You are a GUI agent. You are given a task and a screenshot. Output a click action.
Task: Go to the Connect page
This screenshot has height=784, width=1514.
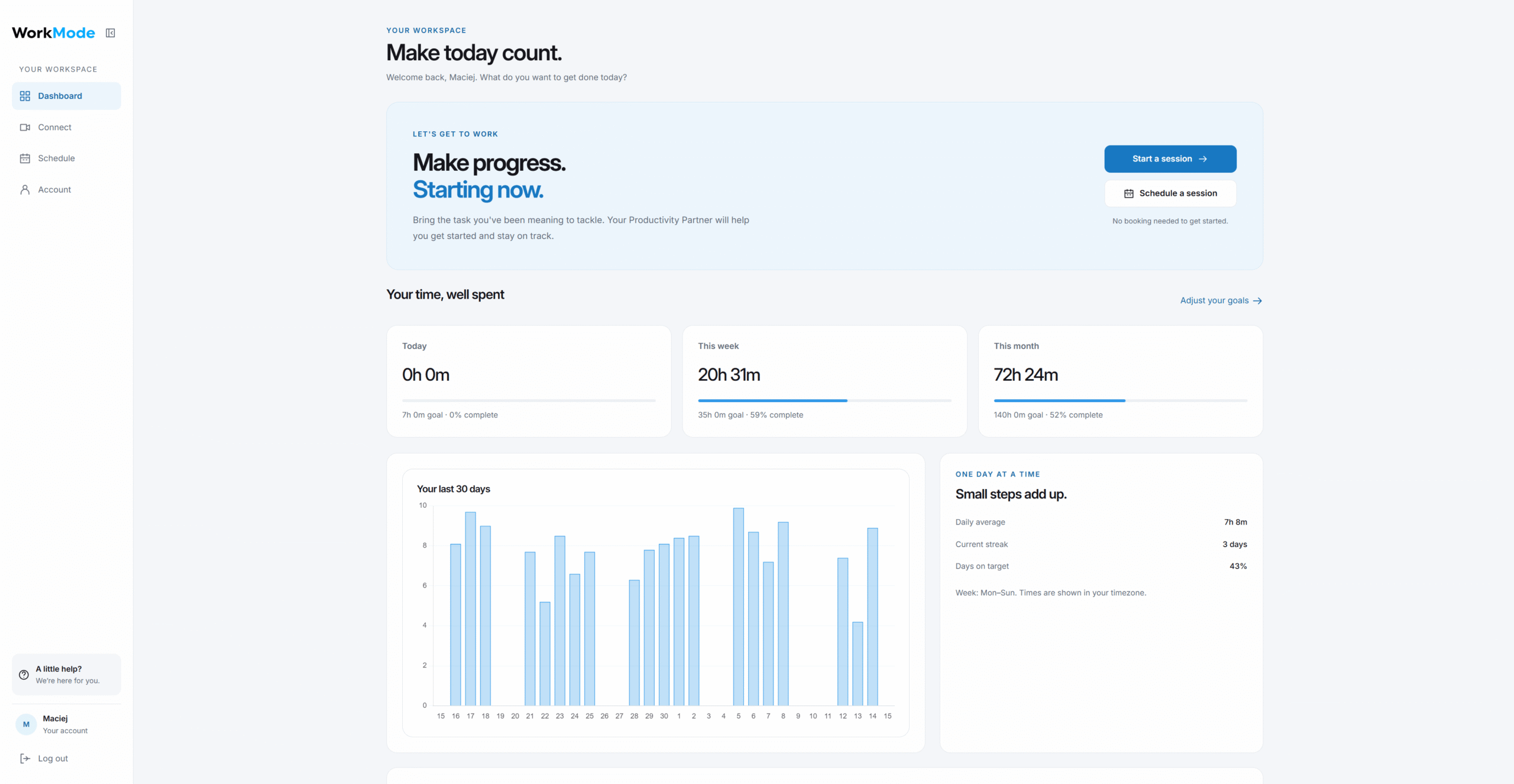pos(66,127)
